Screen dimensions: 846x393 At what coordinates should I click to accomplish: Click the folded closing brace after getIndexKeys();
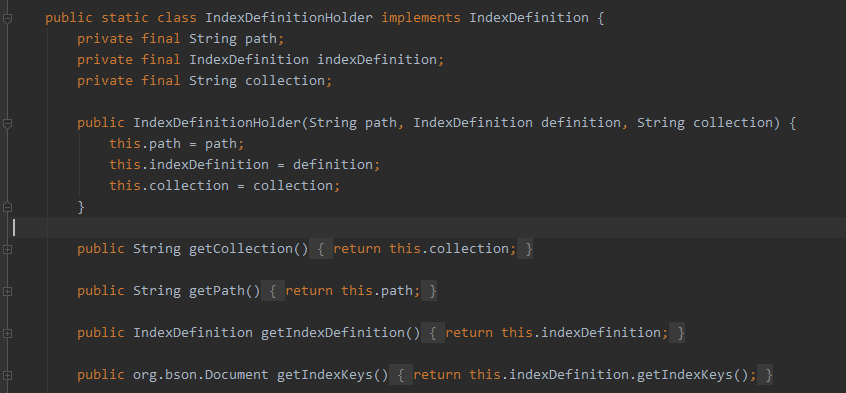tap(765, 375)
